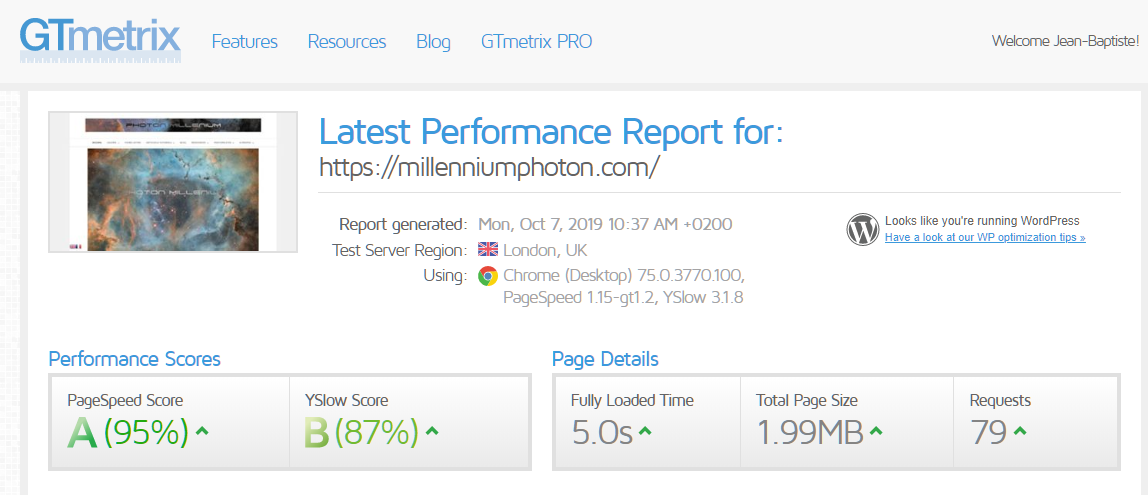Click the London, UK region text
Viewport: 1148px width, 495px height.
[x=545, y=250]
